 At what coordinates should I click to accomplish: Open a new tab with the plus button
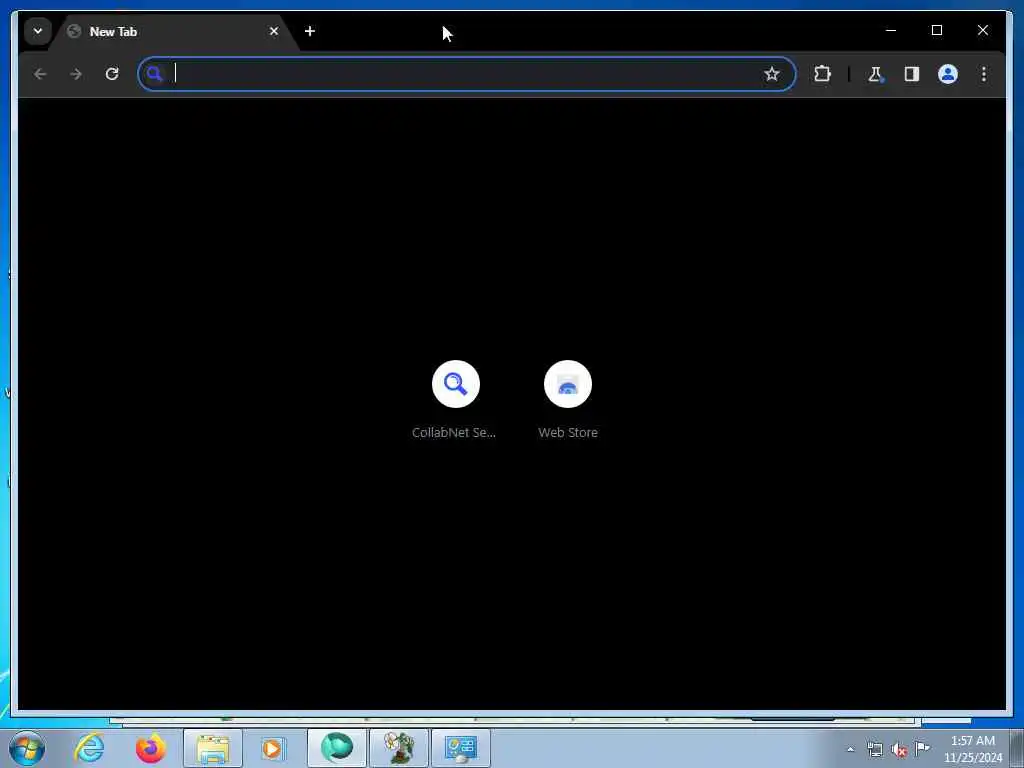coord(310,31)
